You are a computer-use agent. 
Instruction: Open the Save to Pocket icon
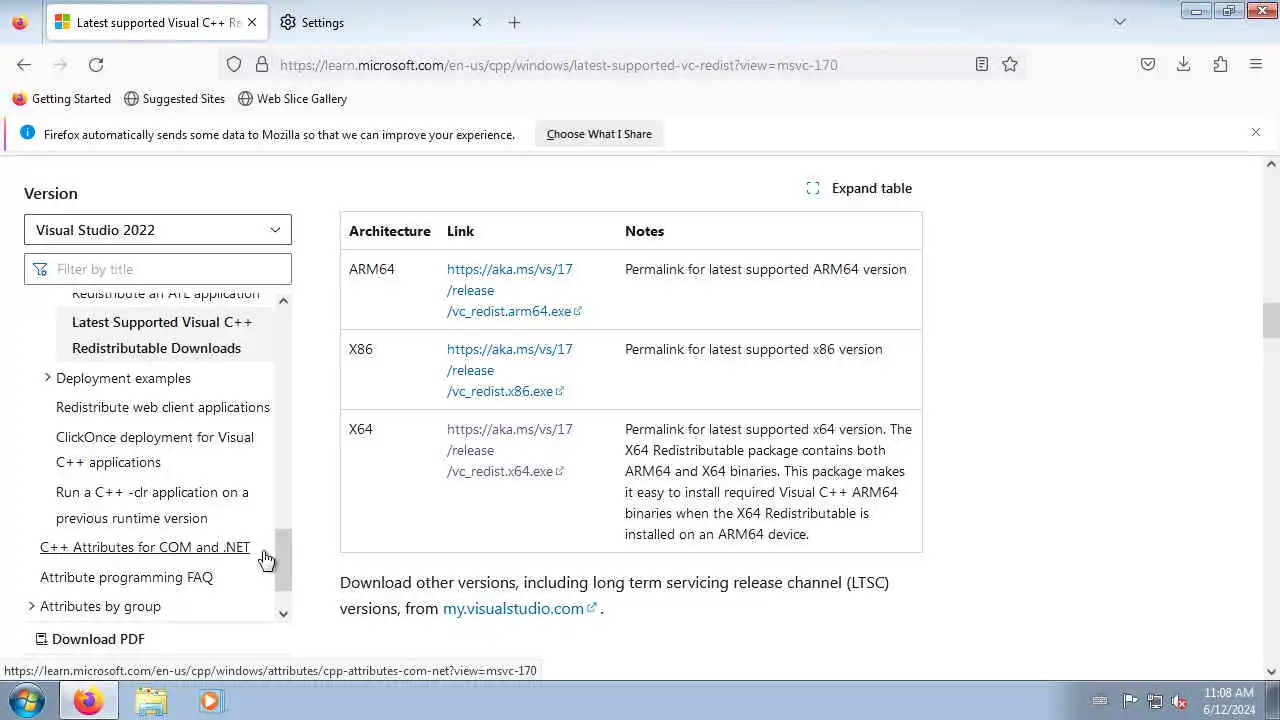coord(1148,65)
